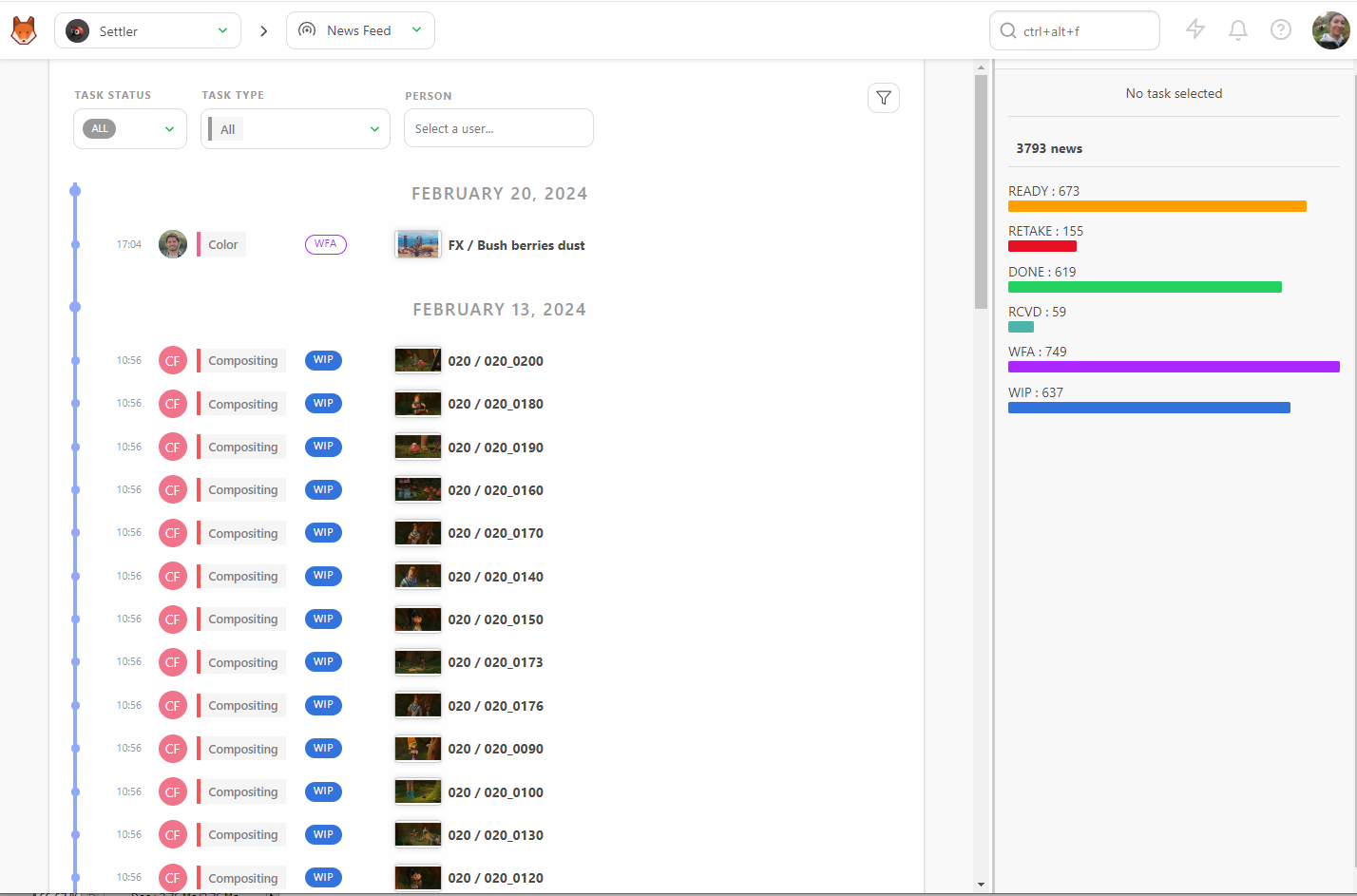Open the help question mark icon
Screen dimensions: 1357x896
tap(1281, 30)
